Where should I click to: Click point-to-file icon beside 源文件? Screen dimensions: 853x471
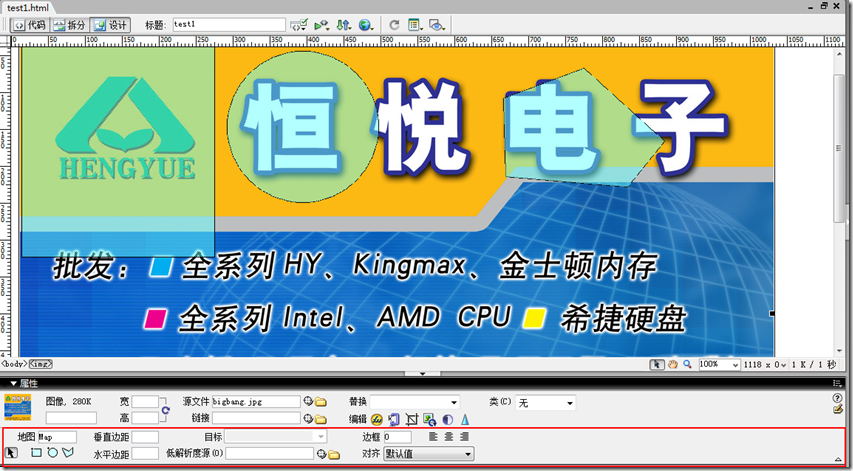[x=308, y=402]
